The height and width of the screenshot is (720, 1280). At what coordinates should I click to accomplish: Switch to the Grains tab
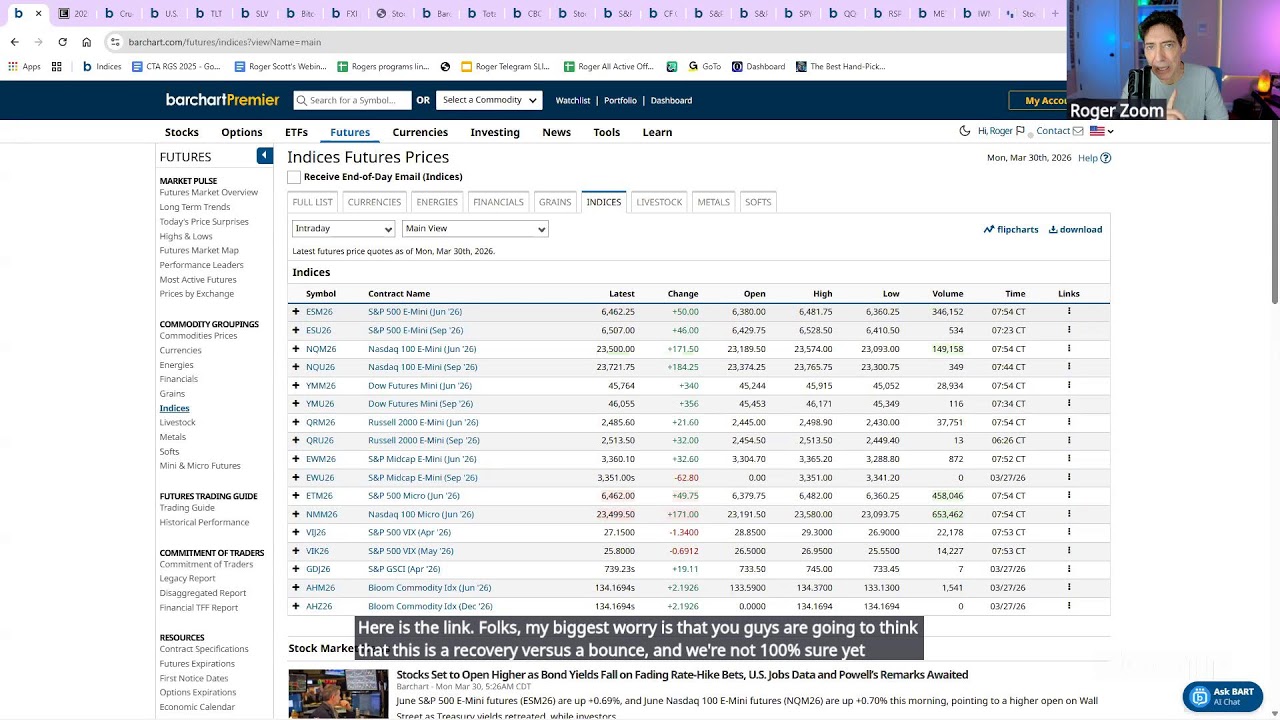(x=555, y=202)
